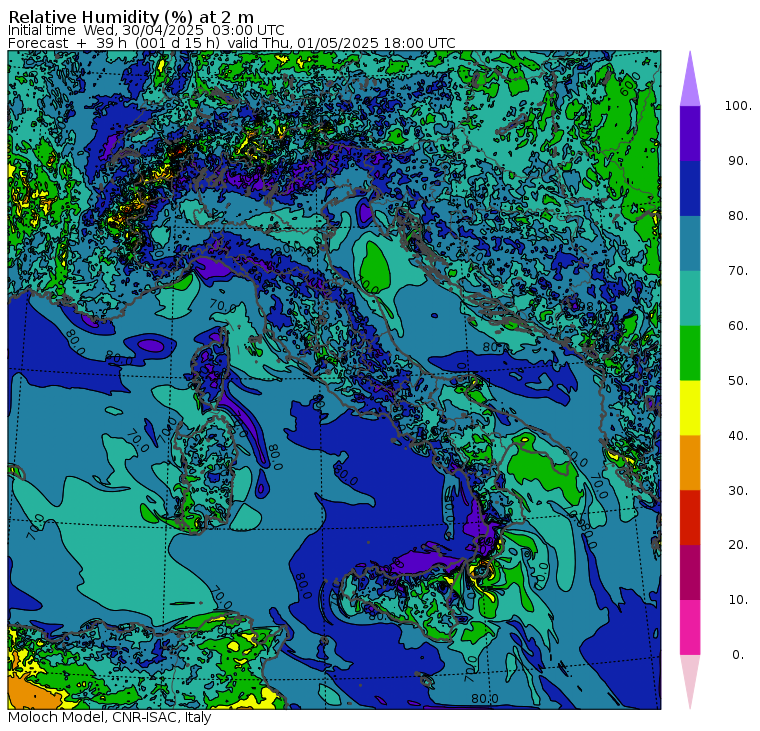Click the yellow 40–50 legend band
760x731 pixels.
click(690, 408)
